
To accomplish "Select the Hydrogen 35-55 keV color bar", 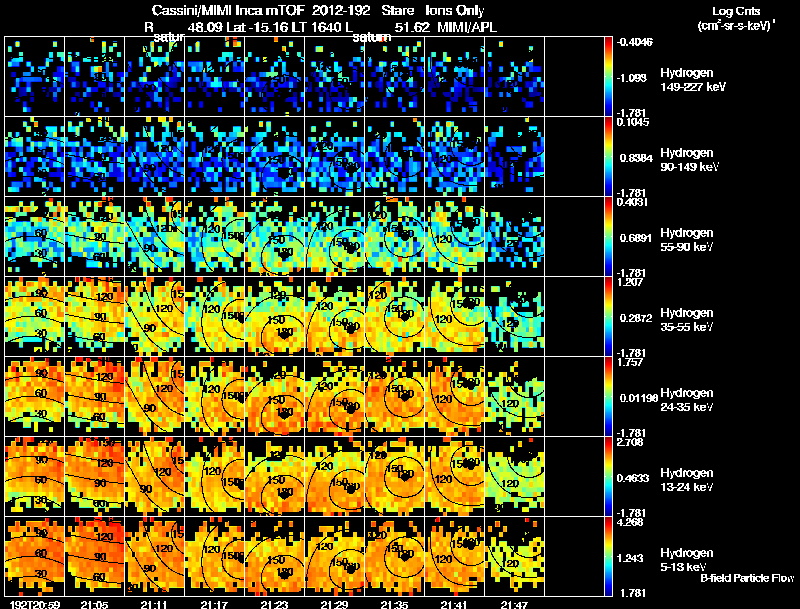I will click(608, 317).
